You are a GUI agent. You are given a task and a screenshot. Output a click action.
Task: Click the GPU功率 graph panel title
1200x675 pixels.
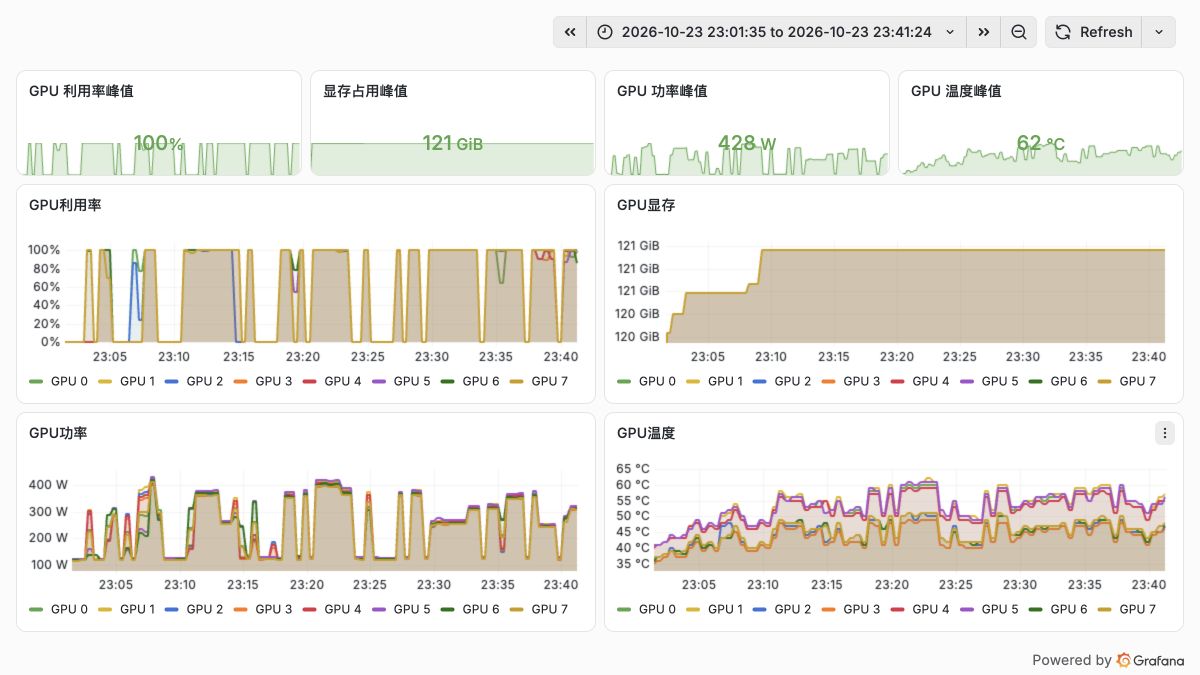coord(58,433)
